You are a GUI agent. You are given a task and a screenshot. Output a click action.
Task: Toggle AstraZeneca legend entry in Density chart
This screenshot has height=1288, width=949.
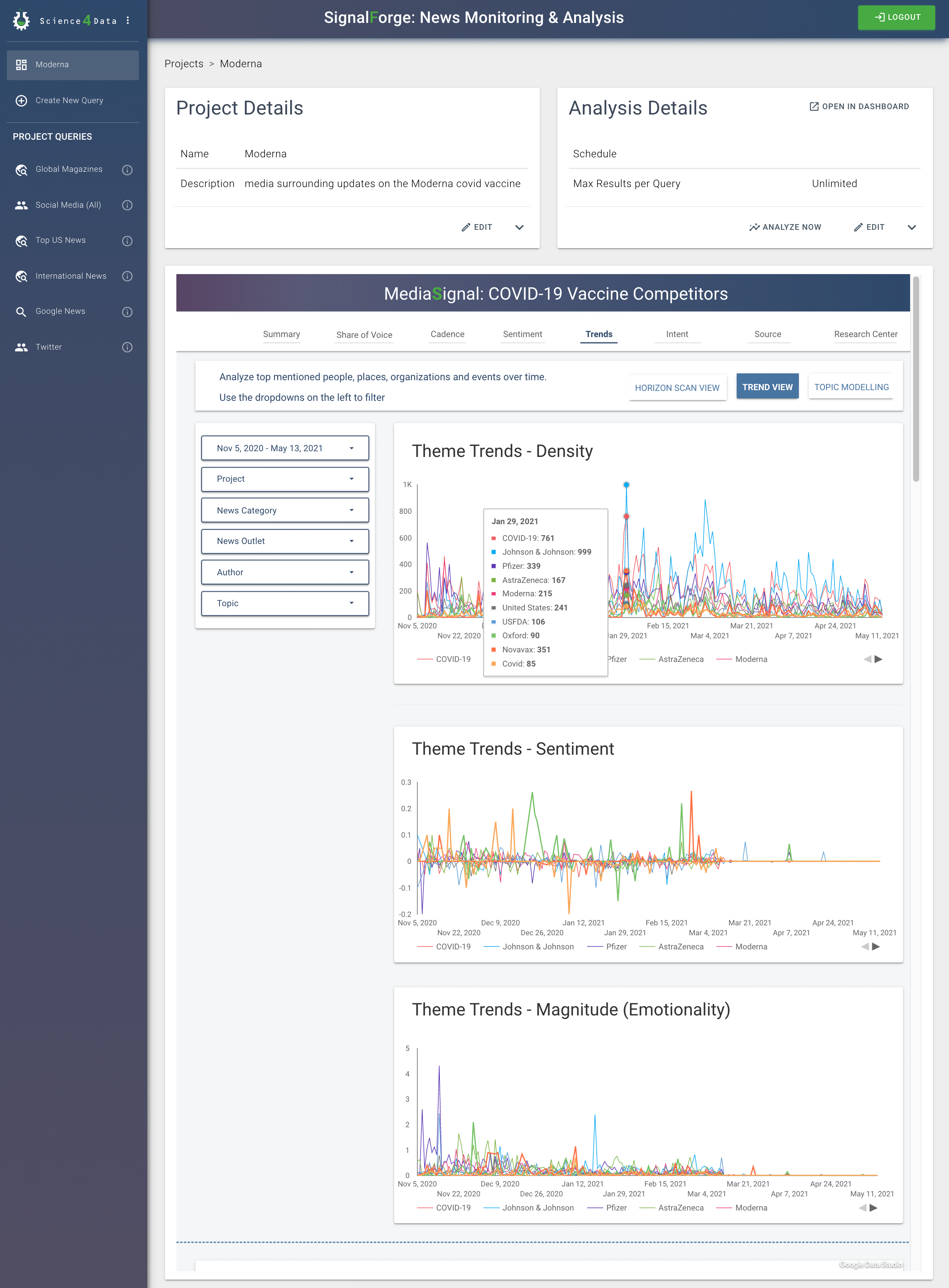(671, 659)
